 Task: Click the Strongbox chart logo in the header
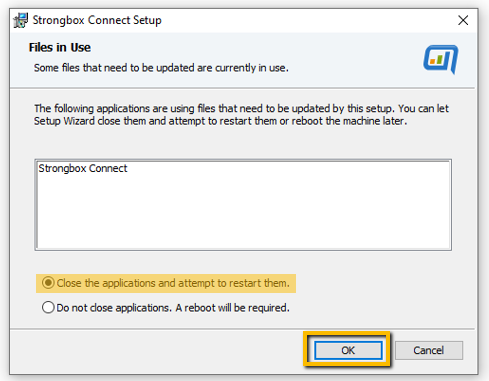click(x=441, y=59)
